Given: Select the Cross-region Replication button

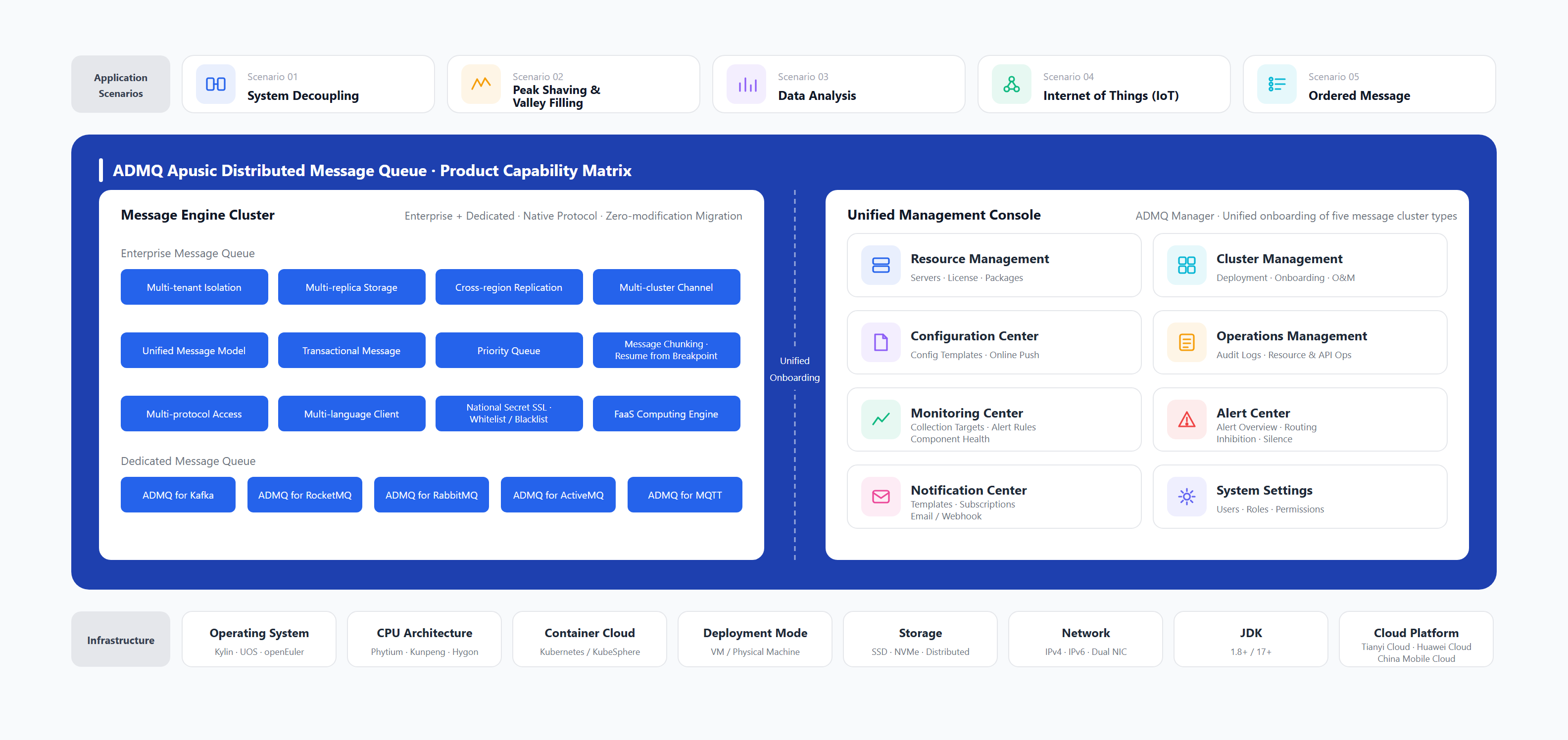Looking at the screenshot, I should pos(509,287).
